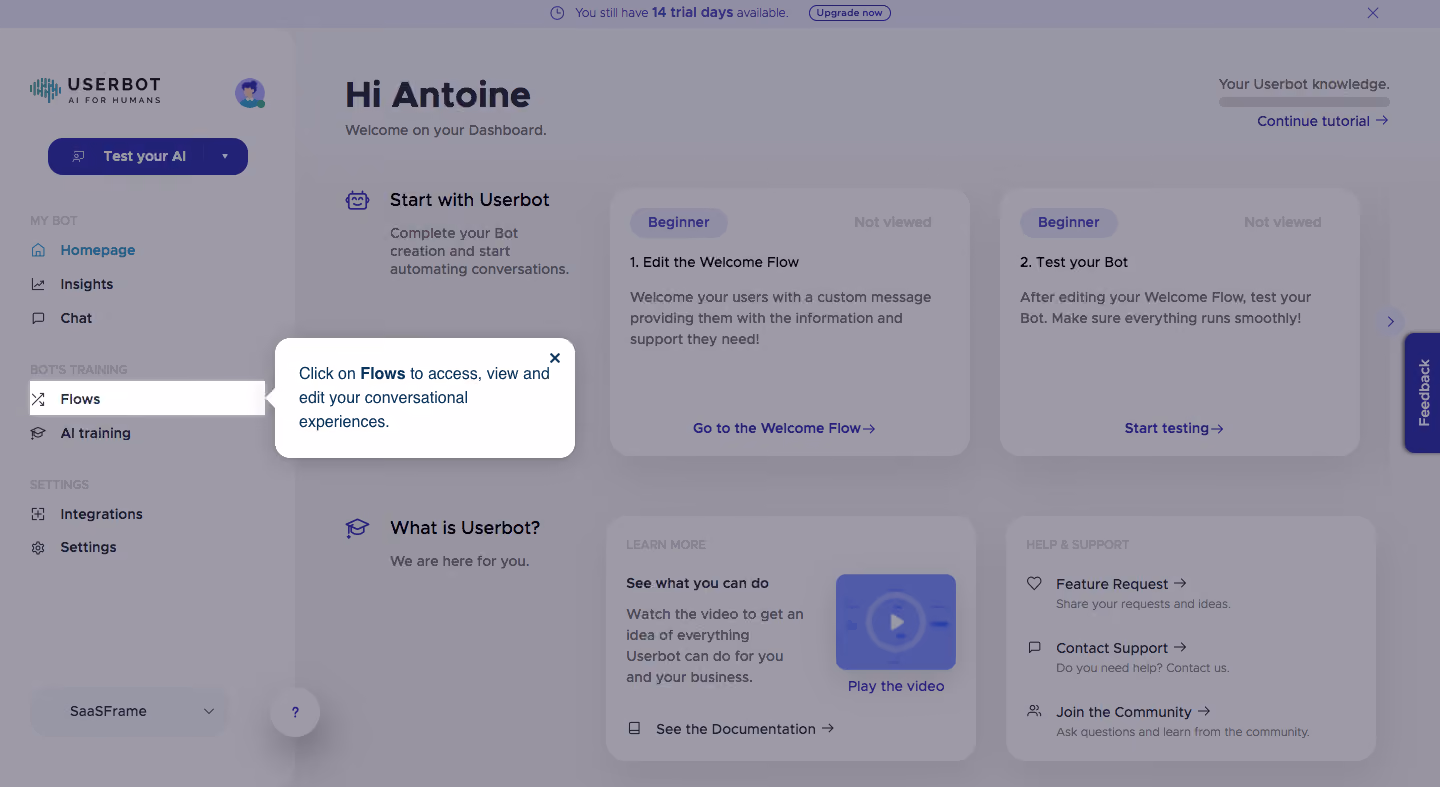Click Upgrade now button
Screen dimensions: 1440x787
tap(849, 13)
